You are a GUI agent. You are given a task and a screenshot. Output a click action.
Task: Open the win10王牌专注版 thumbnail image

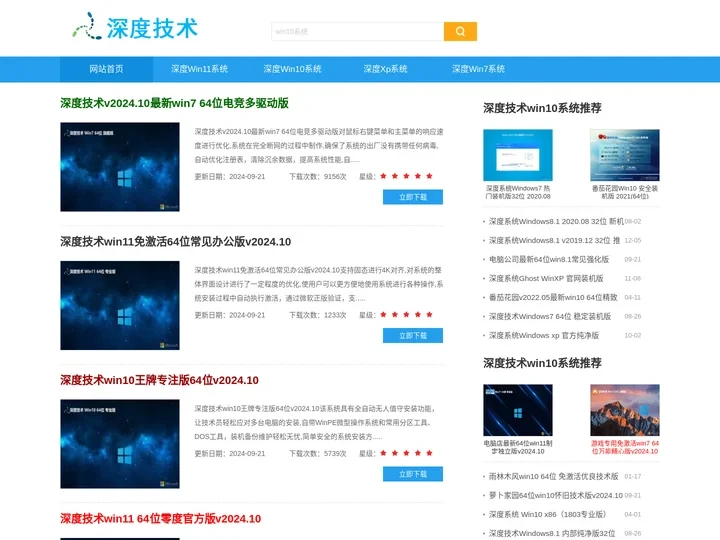click(x=120, y=444)
